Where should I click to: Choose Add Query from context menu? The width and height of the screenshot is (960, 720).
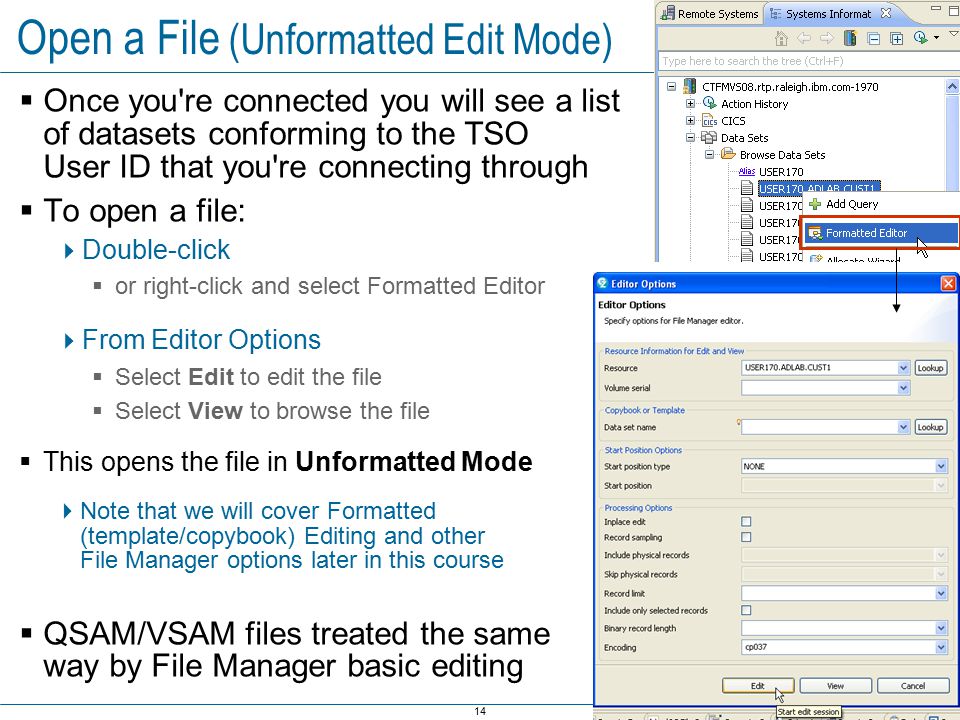[x=852, y=204]
